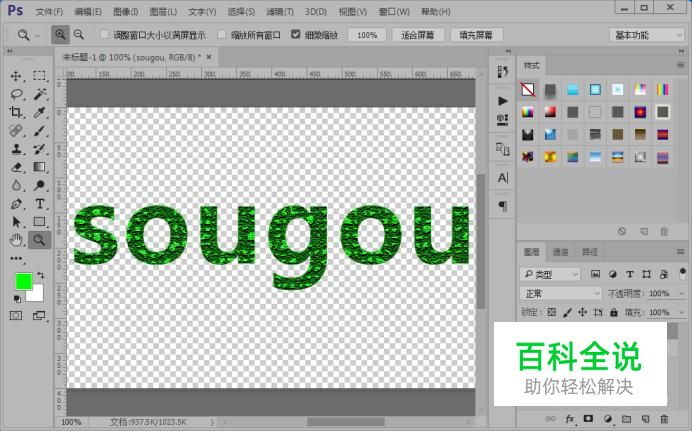
Task: Open the Paragraph panel icon
Action: (503, 206)
